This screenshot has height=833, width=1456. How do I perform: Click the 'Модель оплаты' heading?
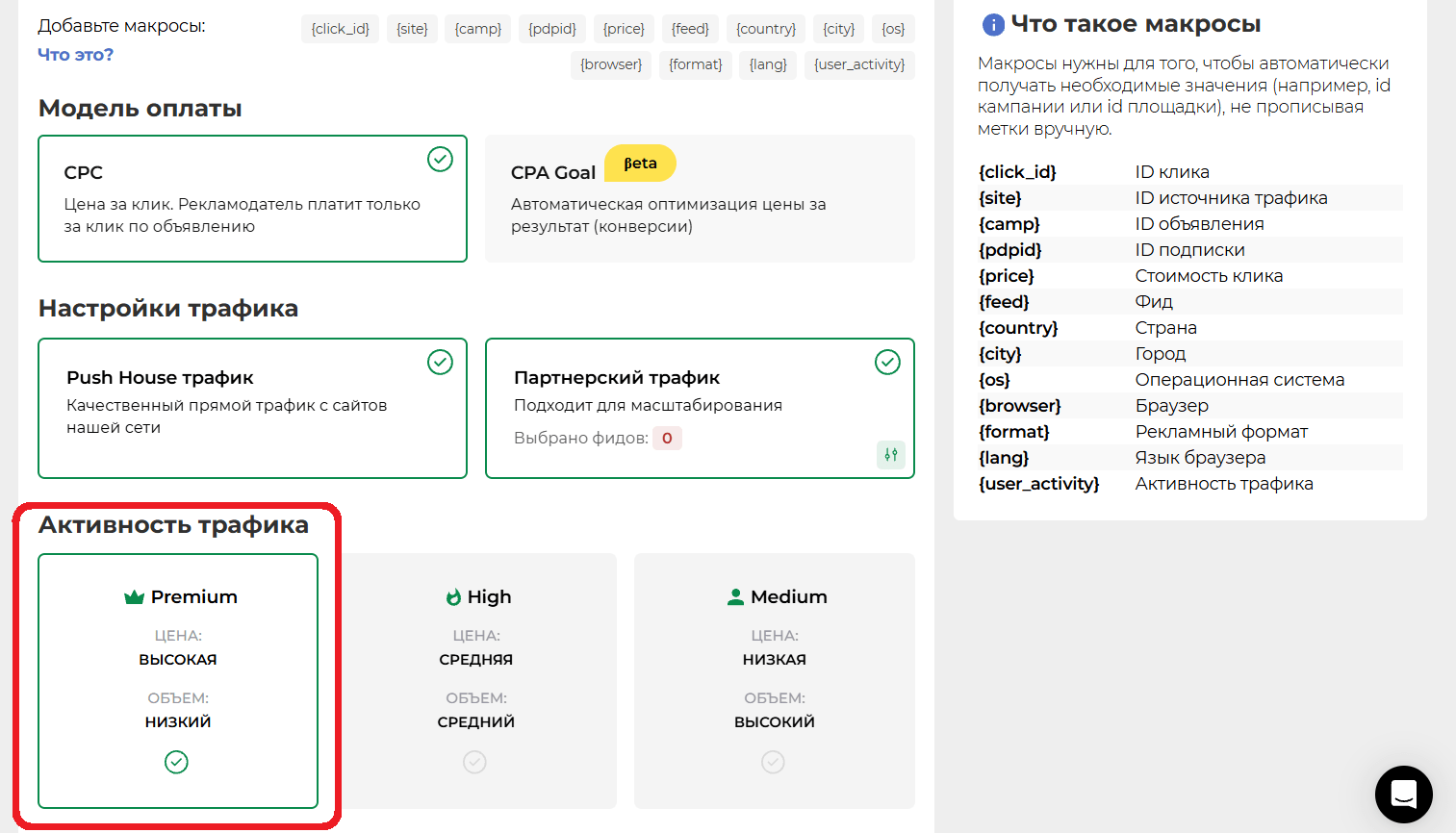pos(140,109)
